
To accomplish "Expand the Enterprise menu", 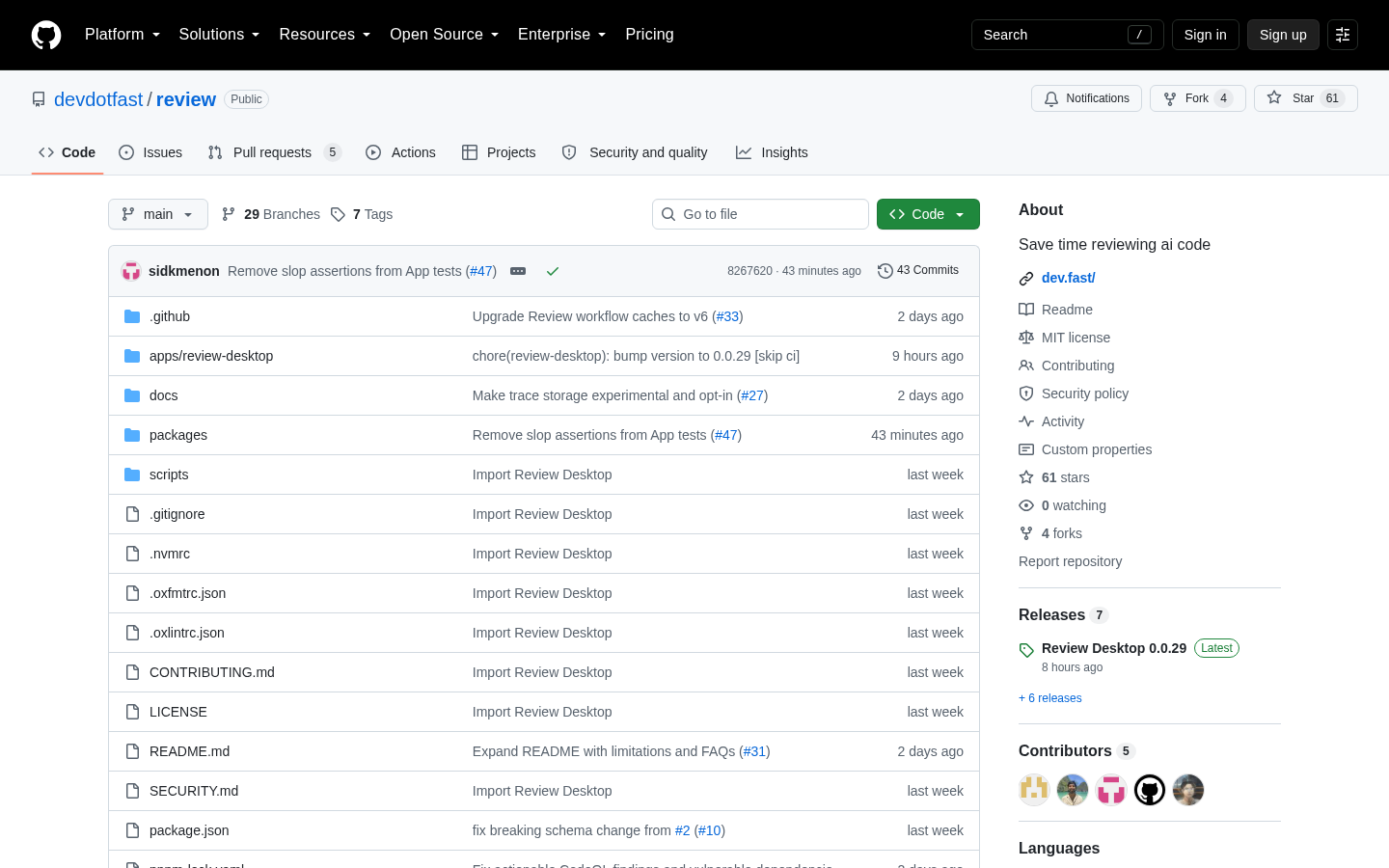I will point(562,35).
